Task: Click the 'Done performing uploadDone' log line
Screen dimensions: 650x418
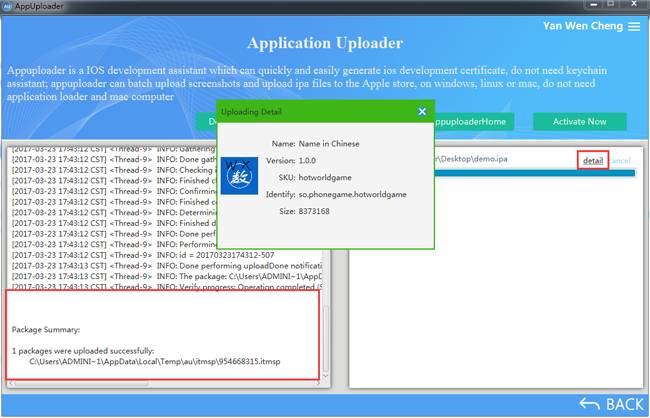Action: point(167,266)
